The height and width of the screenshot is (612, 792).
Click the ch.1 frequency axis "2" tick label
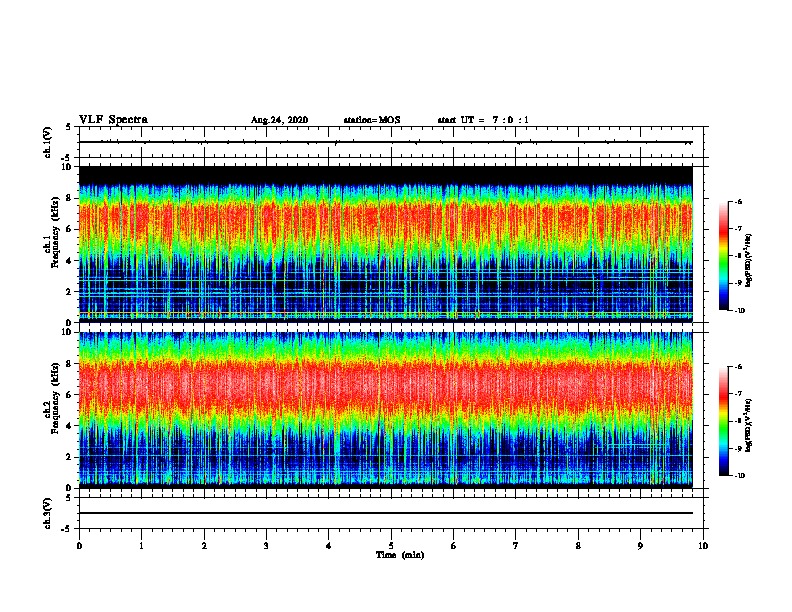[70, 291]
